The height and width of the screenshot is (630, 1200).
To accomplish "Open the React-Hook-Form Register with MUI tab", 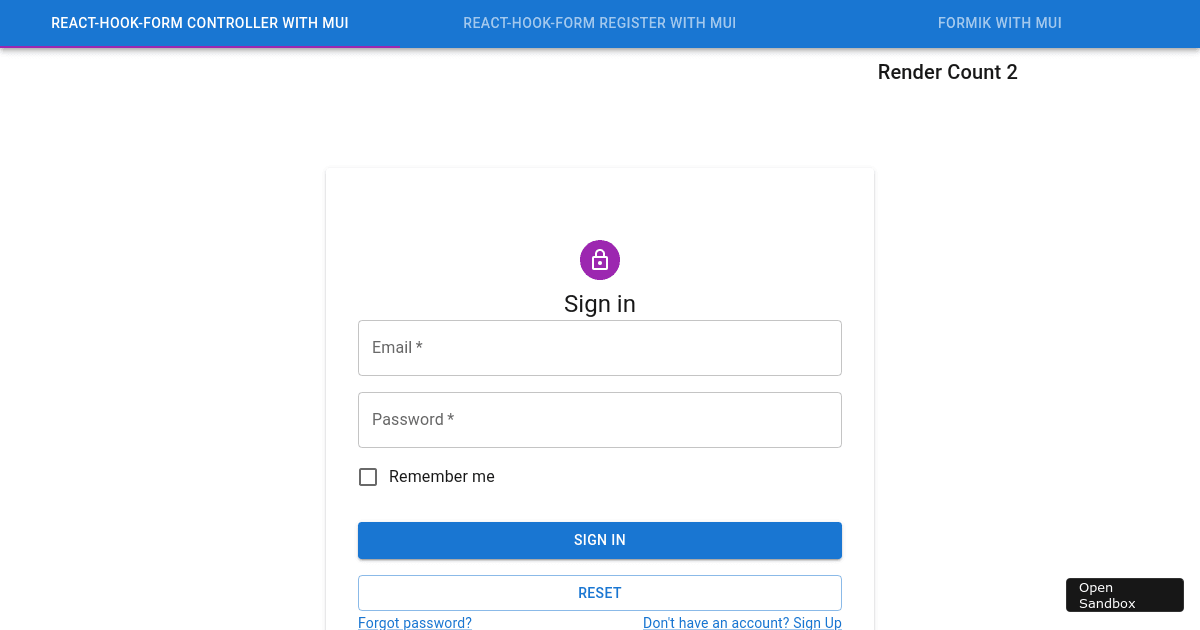I will click(x=600, y=23).
